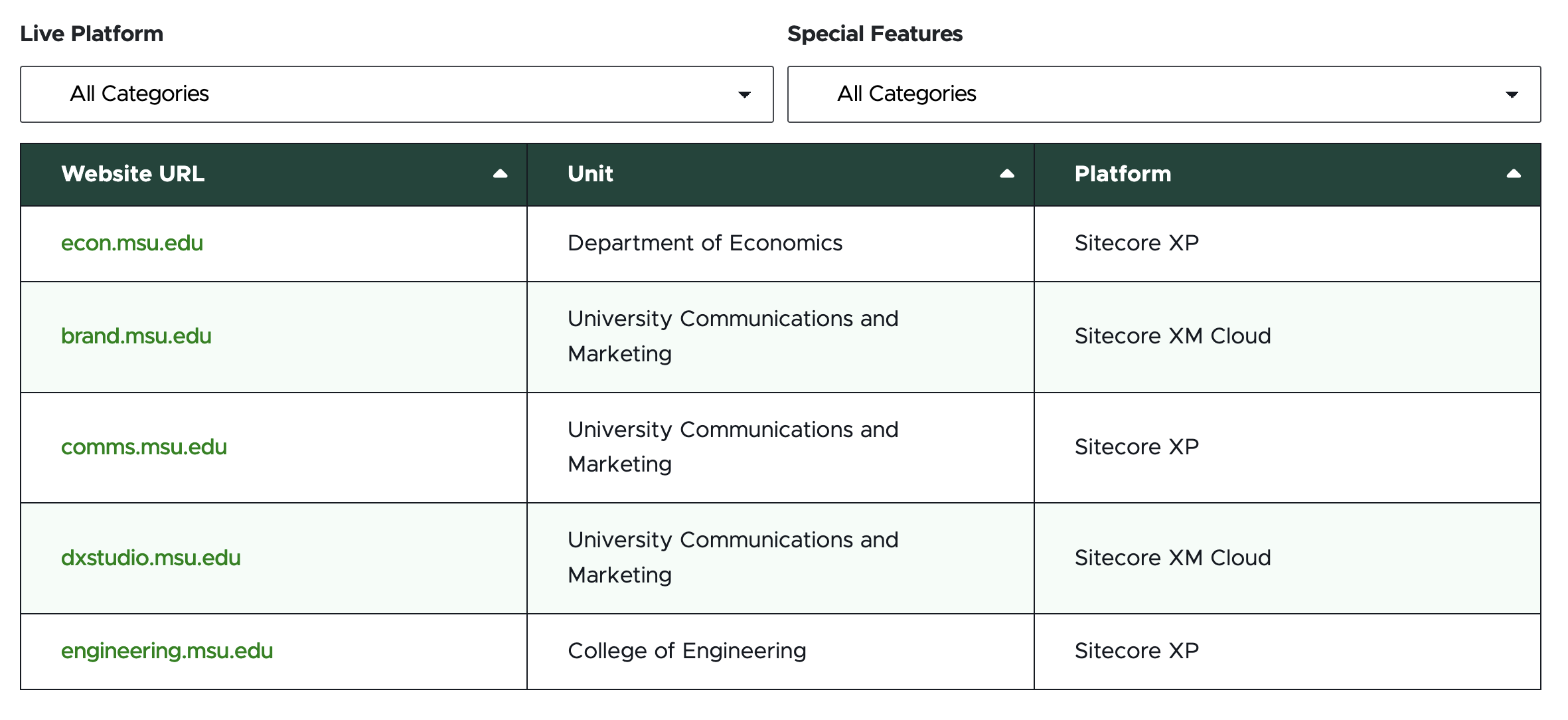The height and width of the screenshot is (720, 1568).
Task: Open the Special Features All Categories dropdown
Action: [1164, 94]
